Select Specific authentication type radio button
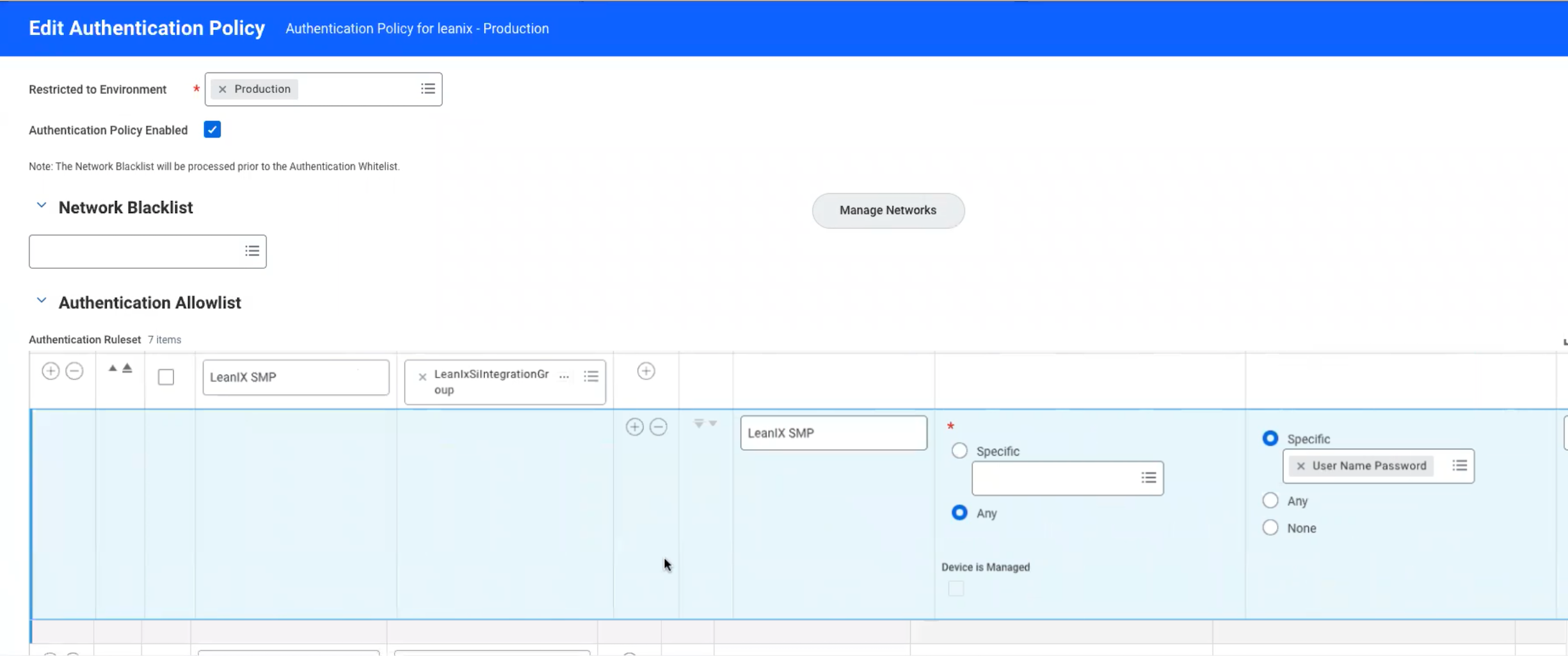Screen dimensions: 1568x656 pyautogui.click(x=1270, y=438)
